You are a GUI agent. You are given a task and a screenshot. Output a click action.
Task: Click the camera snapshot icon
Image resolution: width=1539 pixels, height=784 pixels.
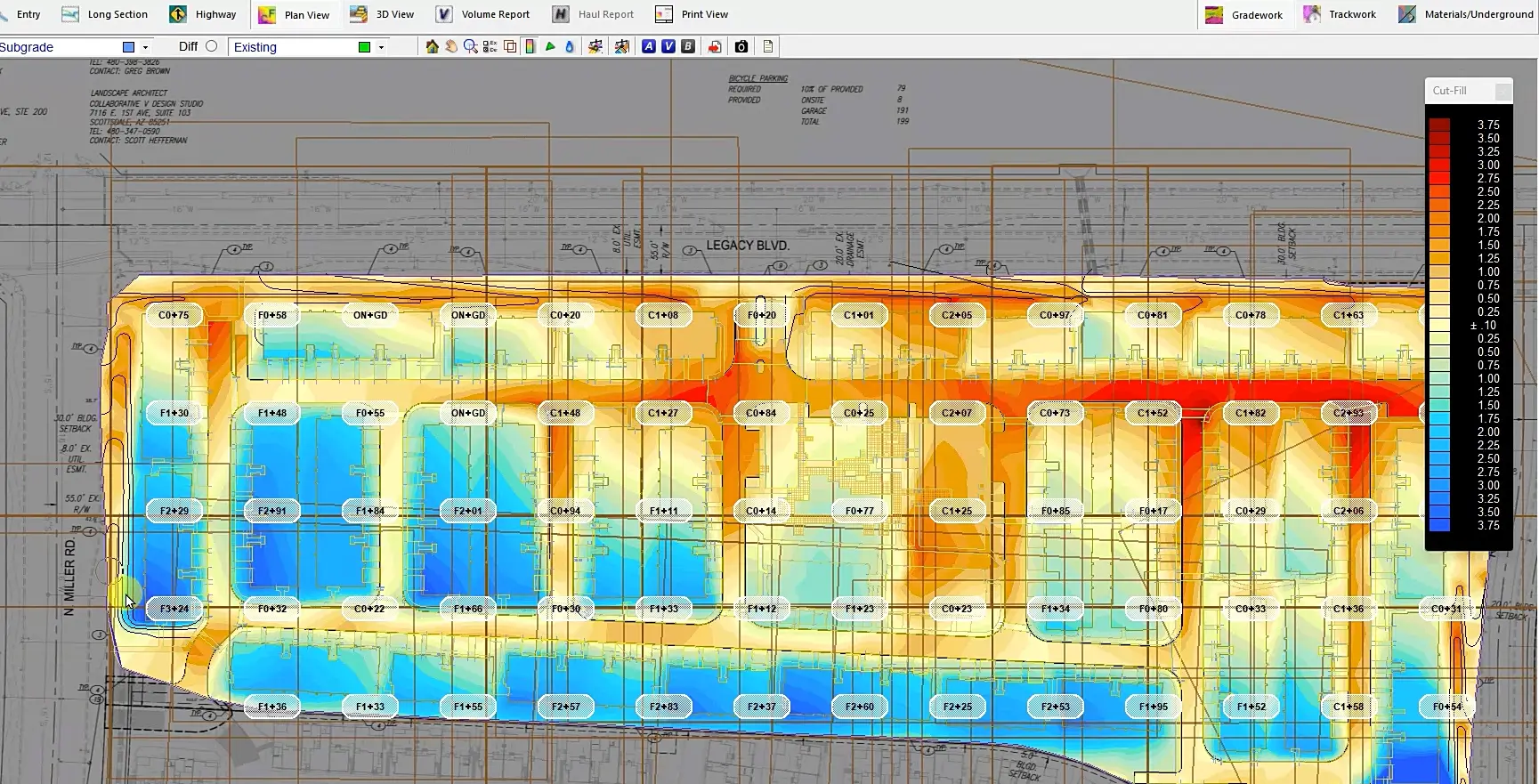(x=741, y=47)
